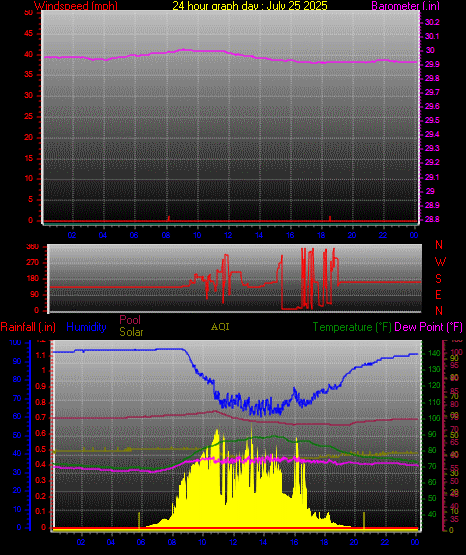Click hour '16' under the bottom graph
Viewport: 466px width, 555px height.
pyautogui.click(x=294, y=542)
